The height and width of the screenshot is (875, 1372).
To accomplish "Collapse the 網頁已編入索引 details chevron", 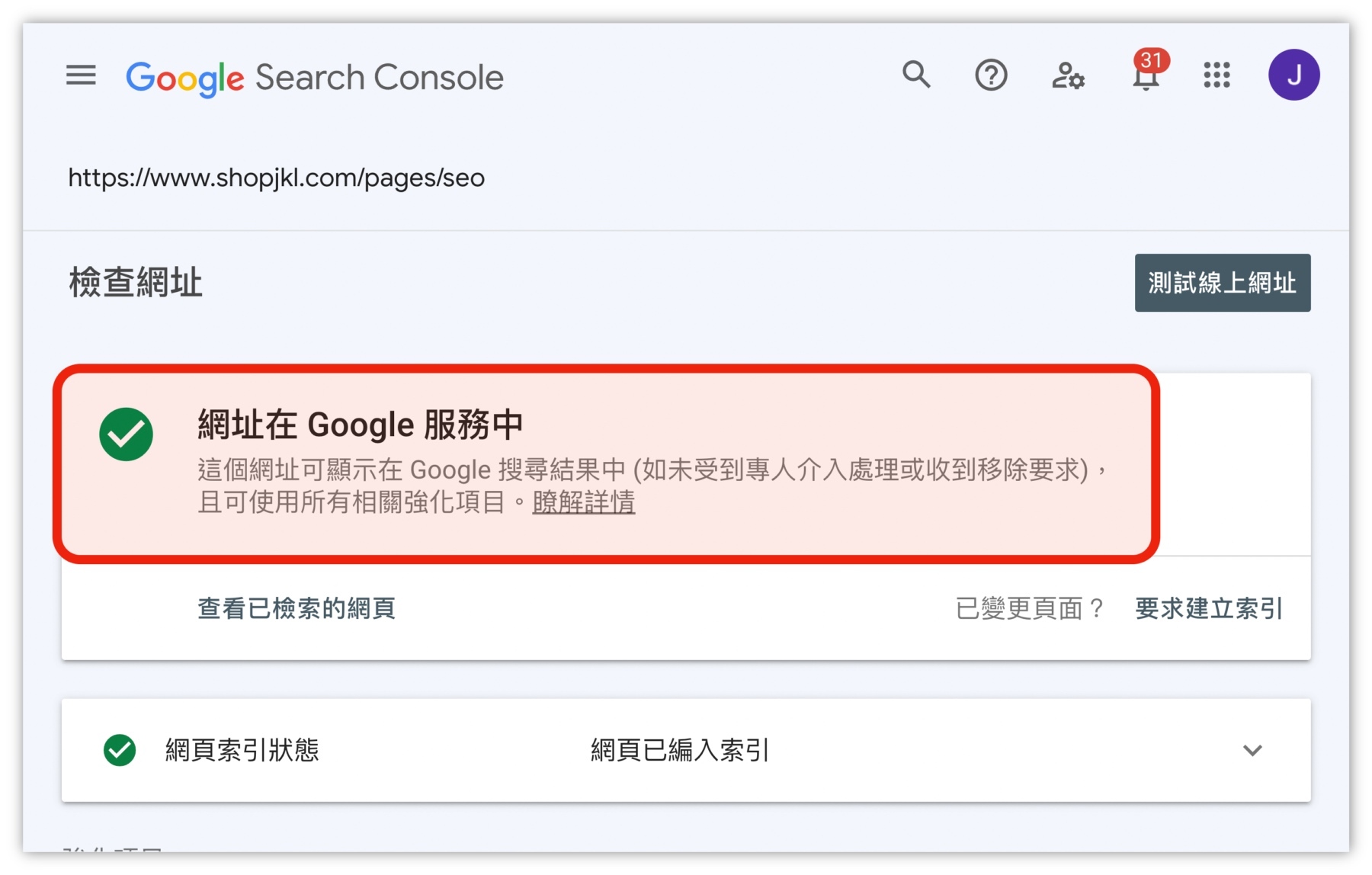I will click(1252, 751).
